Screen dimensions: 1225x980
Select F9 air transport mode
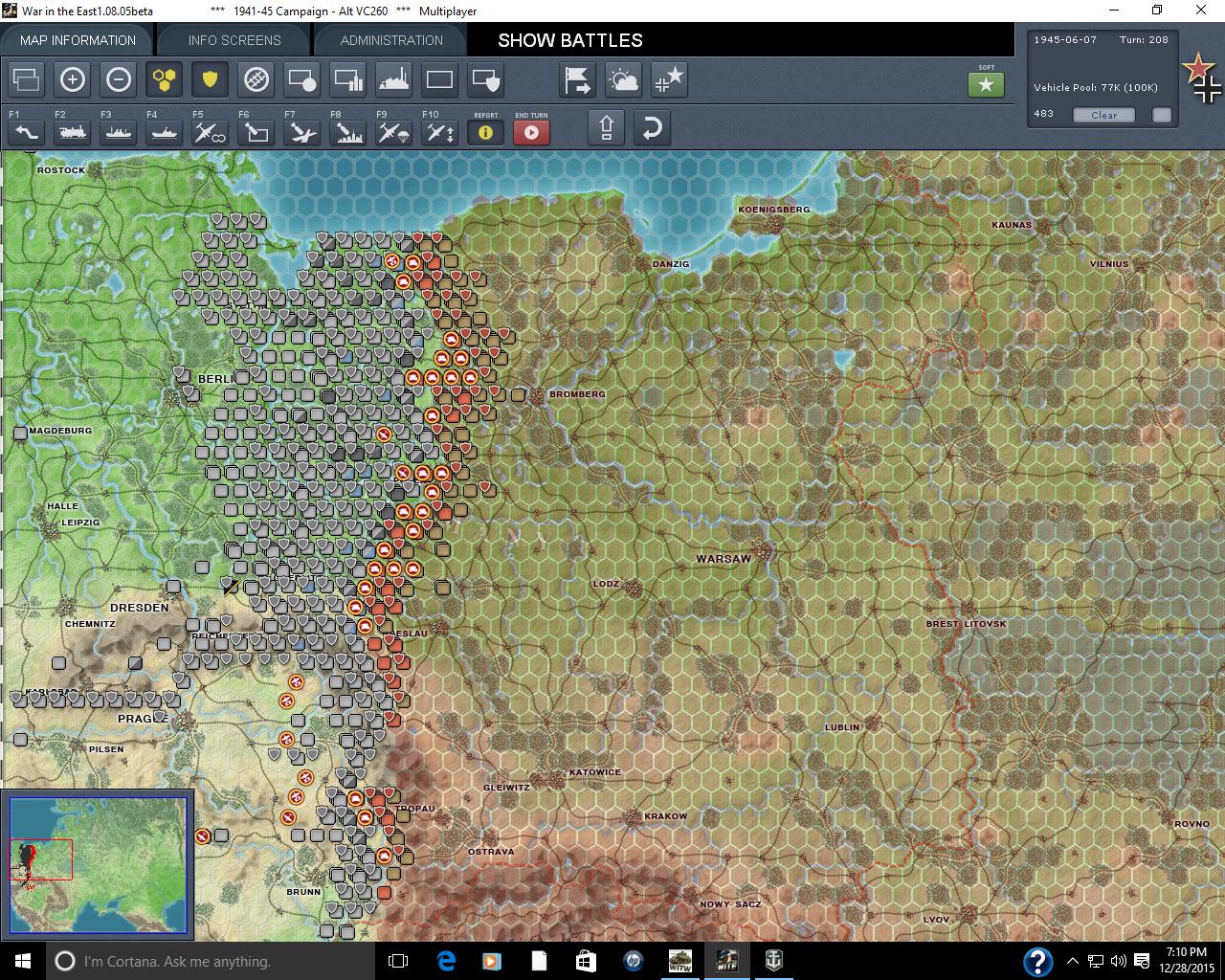click(x=394, y=132)
